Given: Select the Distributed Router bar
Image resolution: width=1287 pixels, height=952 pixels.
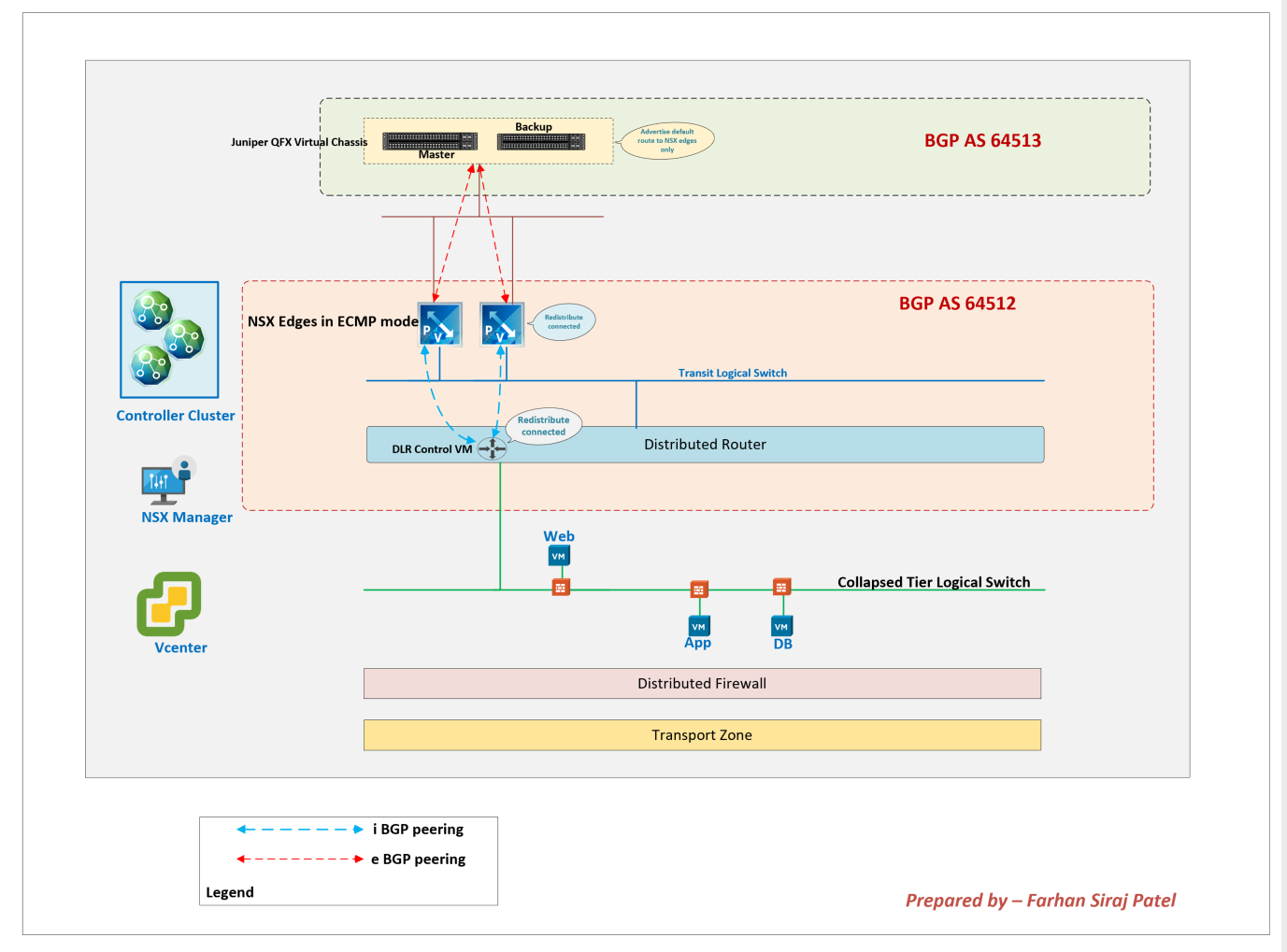Looking at the screenshot, I should (705, 444).
